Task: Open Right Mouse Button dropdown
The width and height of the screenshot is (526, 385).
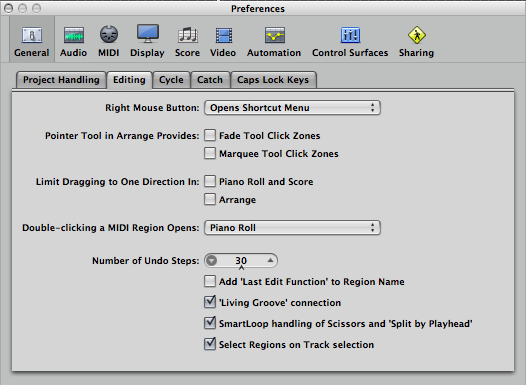Action: [292, 108]
